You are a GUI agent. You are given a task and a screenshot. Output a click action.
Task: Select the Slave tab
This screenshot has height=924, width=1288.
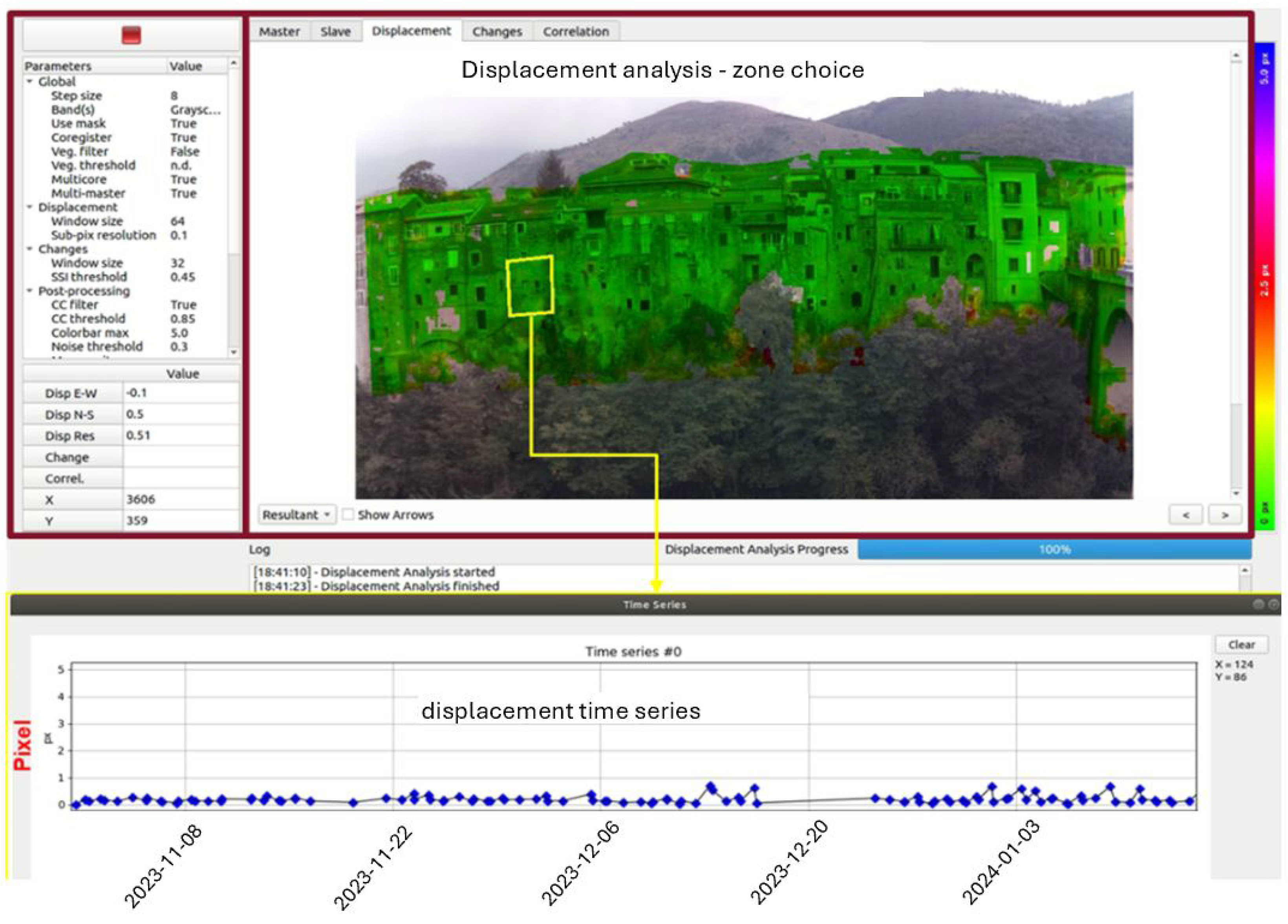point(335,32)
